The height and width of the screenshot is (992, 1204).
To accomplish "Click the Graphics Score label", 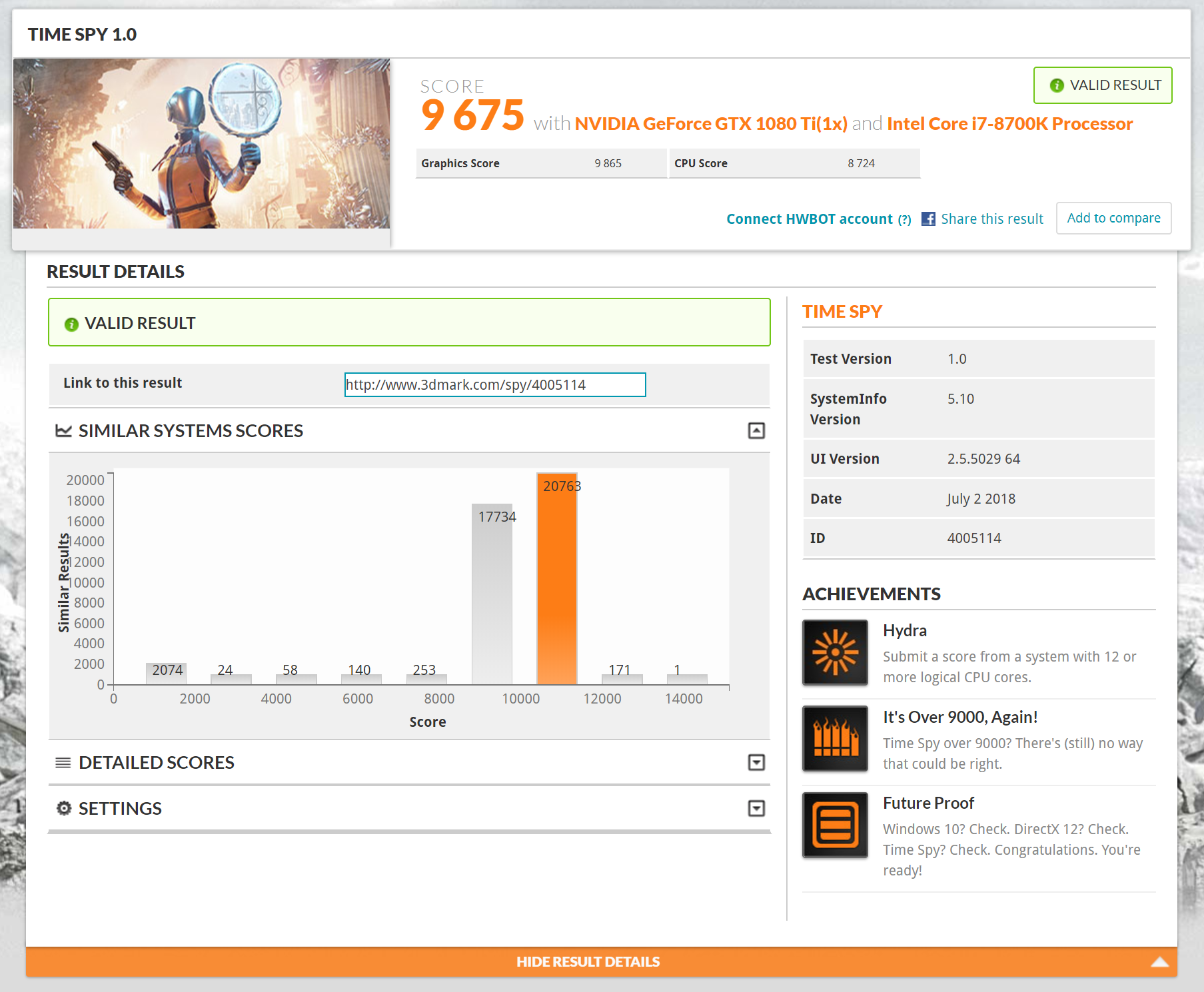I will point(460,163).
